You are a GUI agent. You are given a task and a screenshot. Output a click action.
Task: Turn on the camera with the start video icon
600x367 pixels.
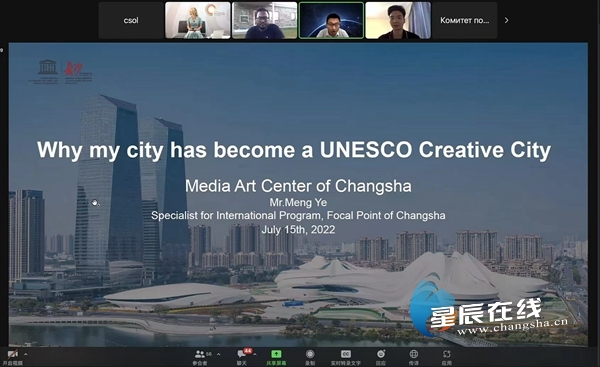[13, 357]
